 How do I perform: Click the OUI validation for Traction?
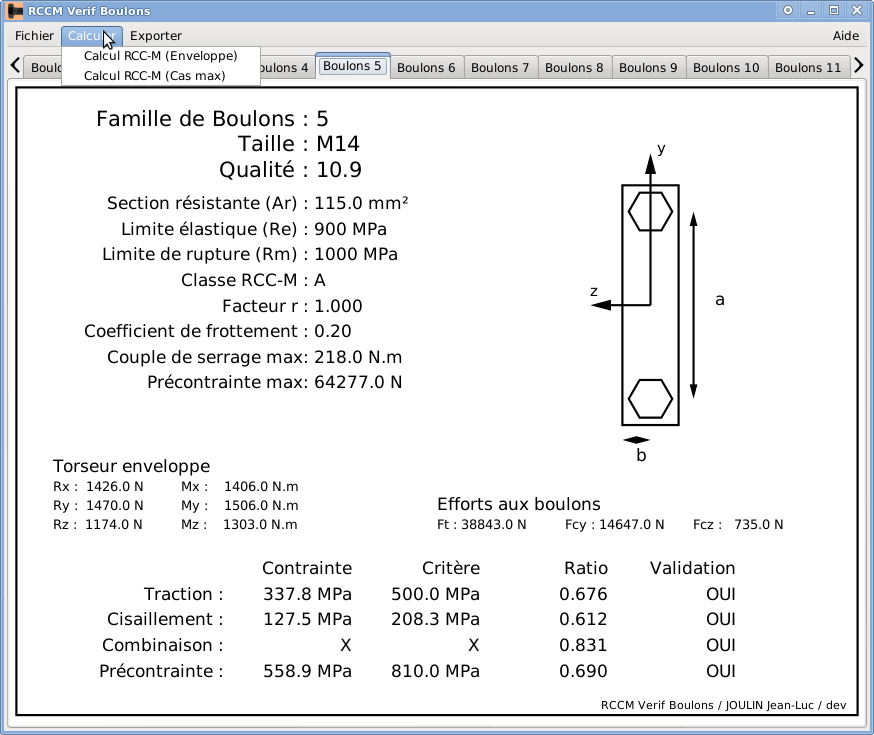pyautogui.click(x=721, y=594)
